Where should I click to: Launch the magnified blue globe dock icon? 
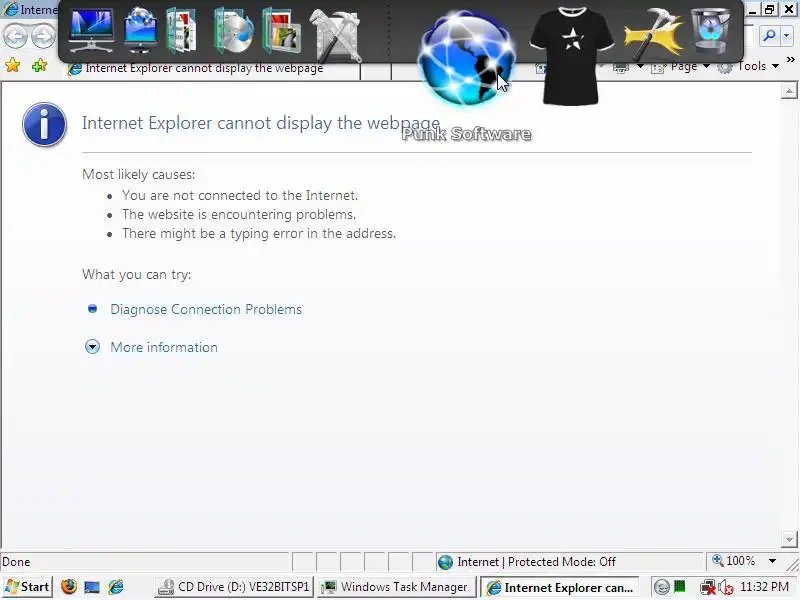[466, 57]
